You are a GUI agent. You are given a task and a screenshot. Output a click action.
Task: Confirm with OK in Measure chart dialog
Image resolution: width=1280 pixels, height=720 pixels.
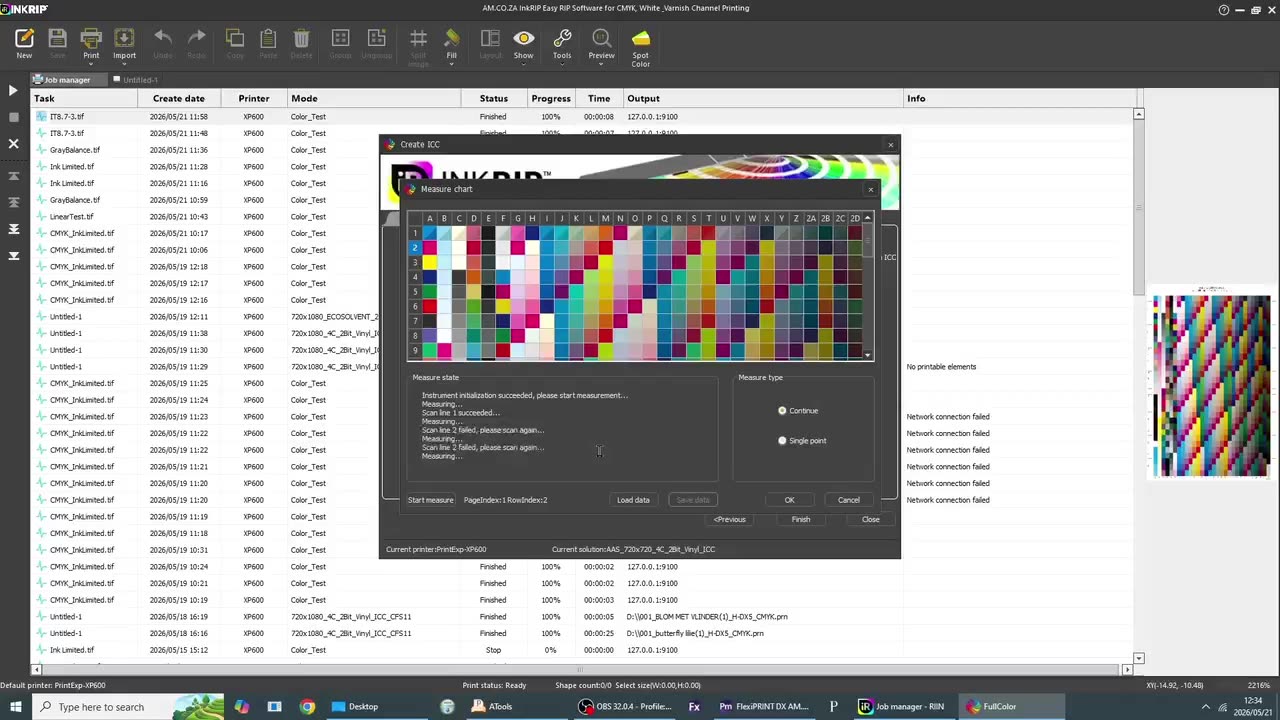coord(789,500)
